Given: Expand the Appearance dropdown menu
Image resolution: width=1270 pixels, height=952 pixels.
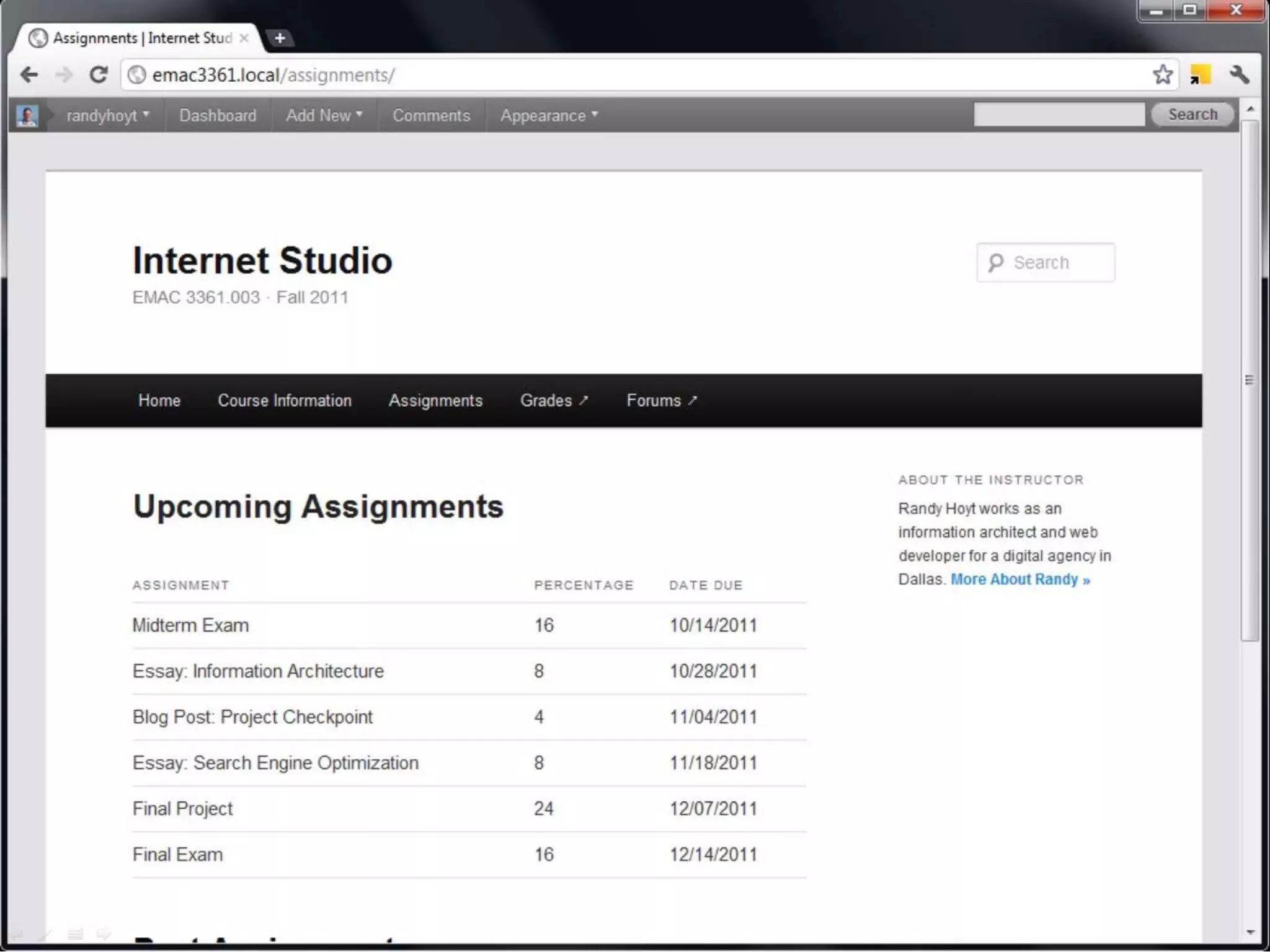Looking at the screenshot, I should [x=549, y=115].
